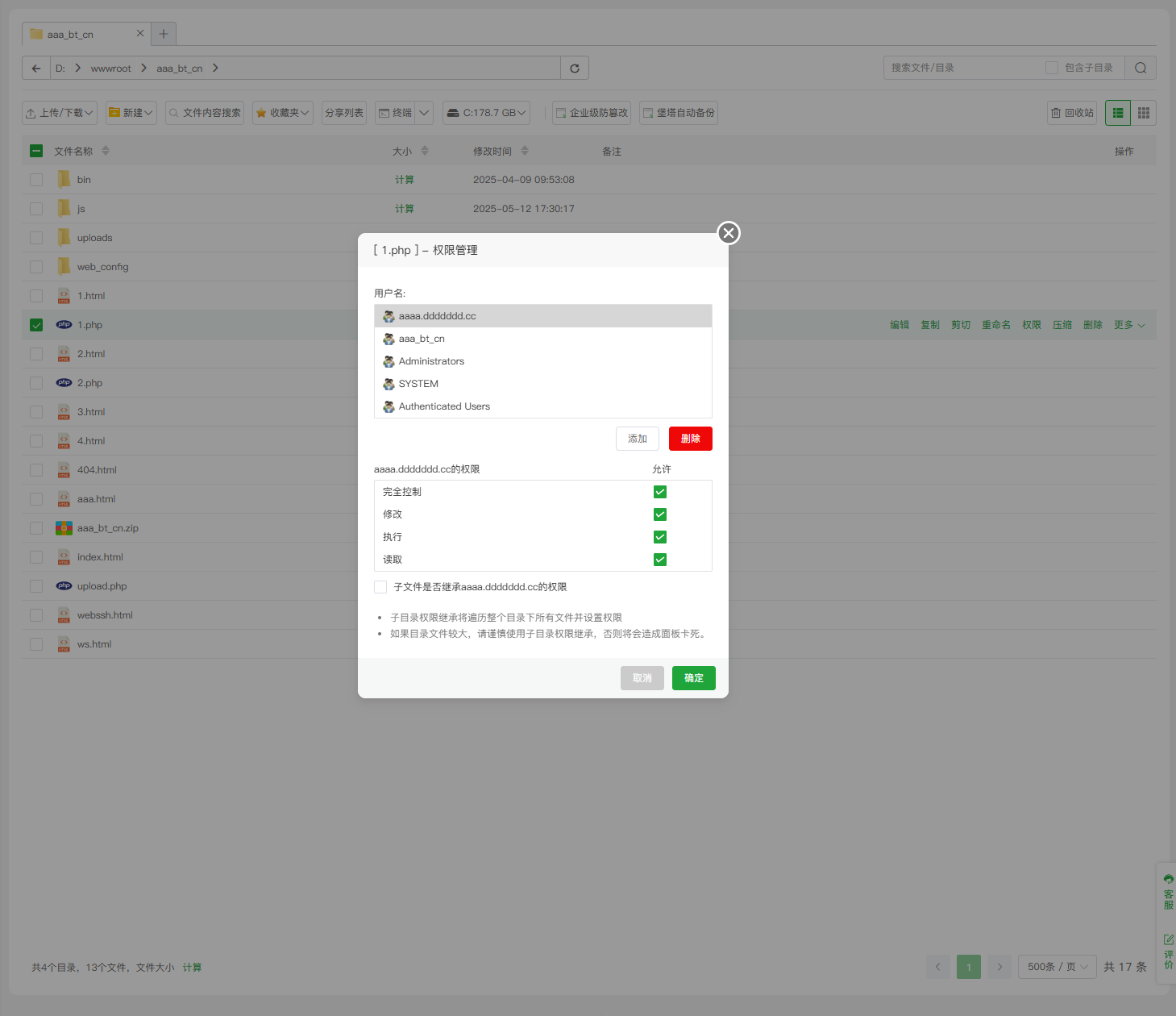Select Administrators in user list

tap(431, 361)
